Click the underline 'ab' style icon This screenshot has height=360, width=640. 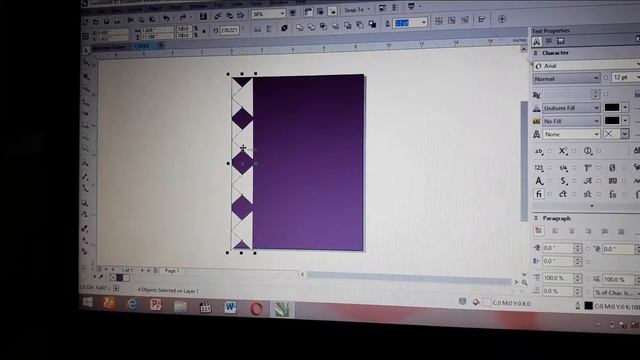539,151
